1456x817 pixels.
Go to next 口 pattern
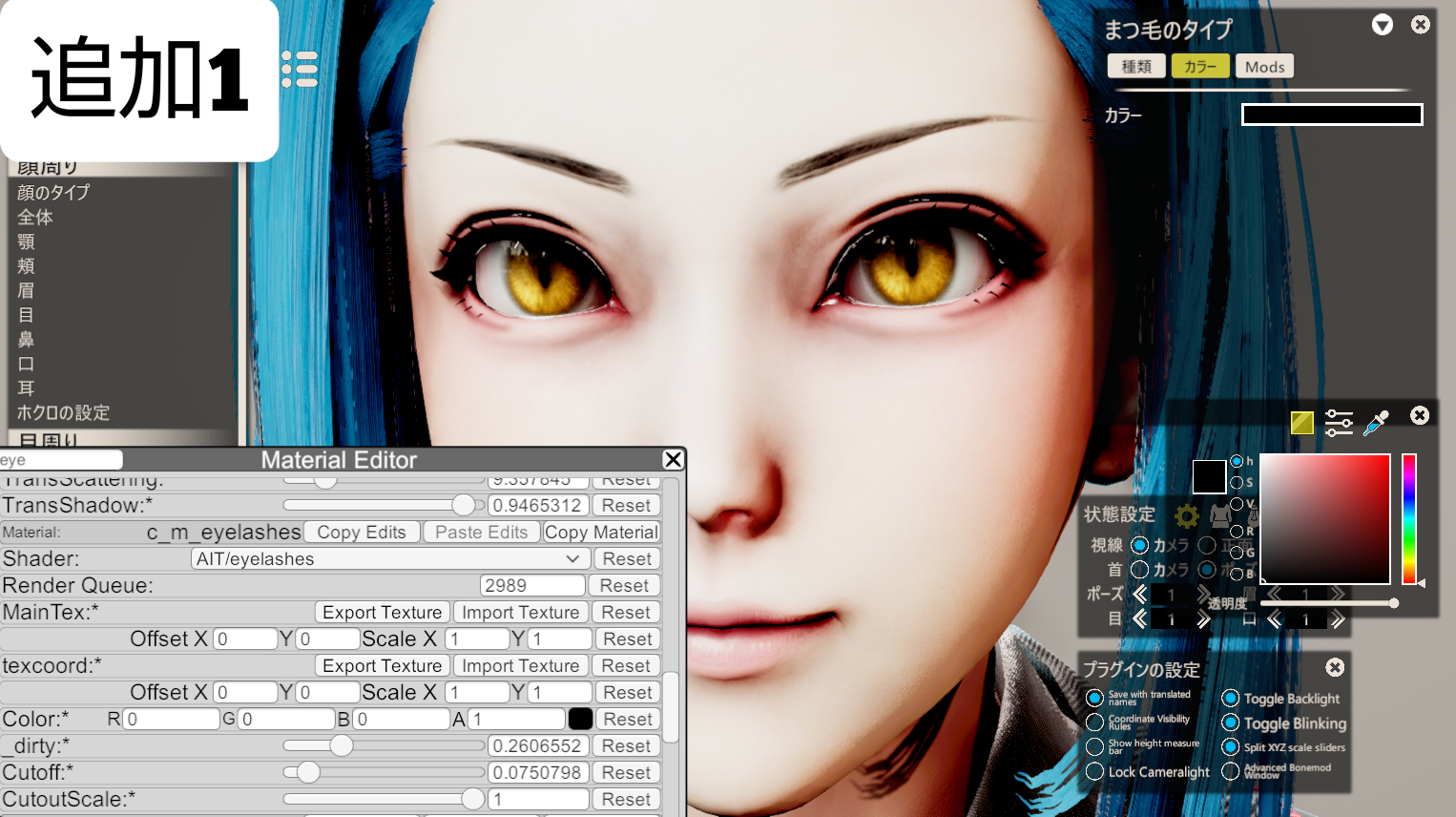[1338, 620]
